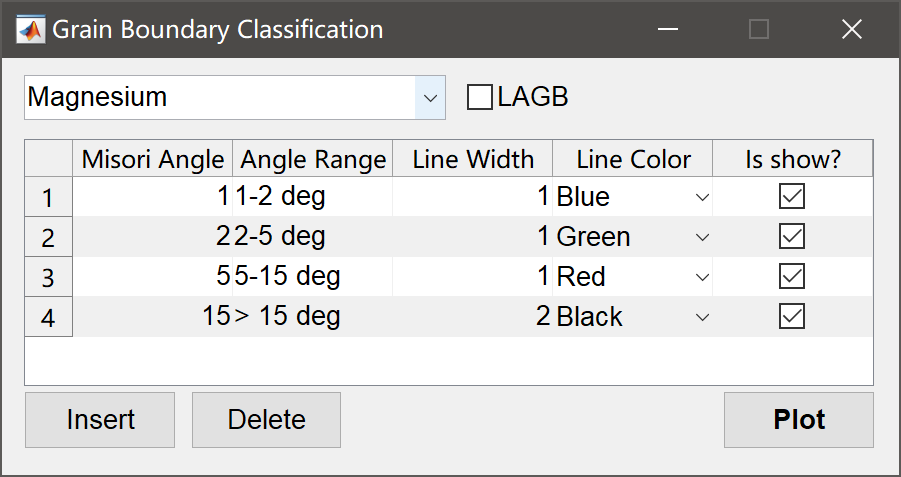Click the MATLAB logo icon in title bar

pyautogui.click(x=31, y=29)
